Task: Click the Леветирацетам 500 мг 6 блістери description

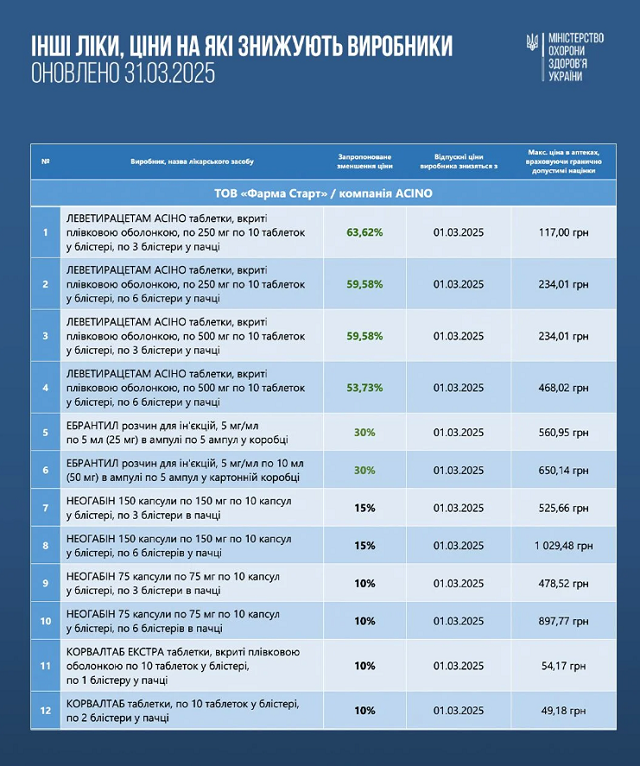Action: click(x=186, y=388)
